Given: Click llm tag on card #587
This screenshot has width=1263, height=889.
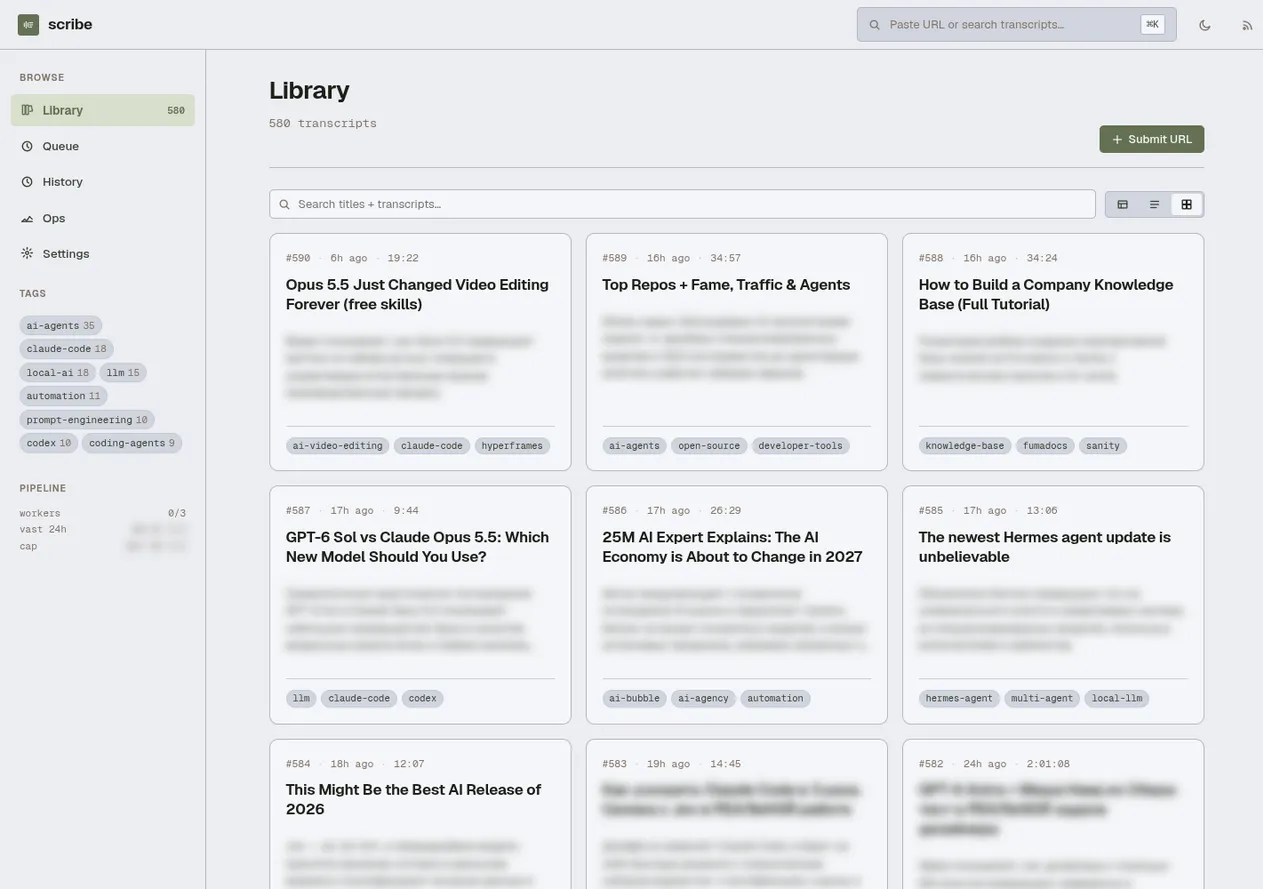Looking at the screenshot, I should pyautogui.click(x=301, y=699).
